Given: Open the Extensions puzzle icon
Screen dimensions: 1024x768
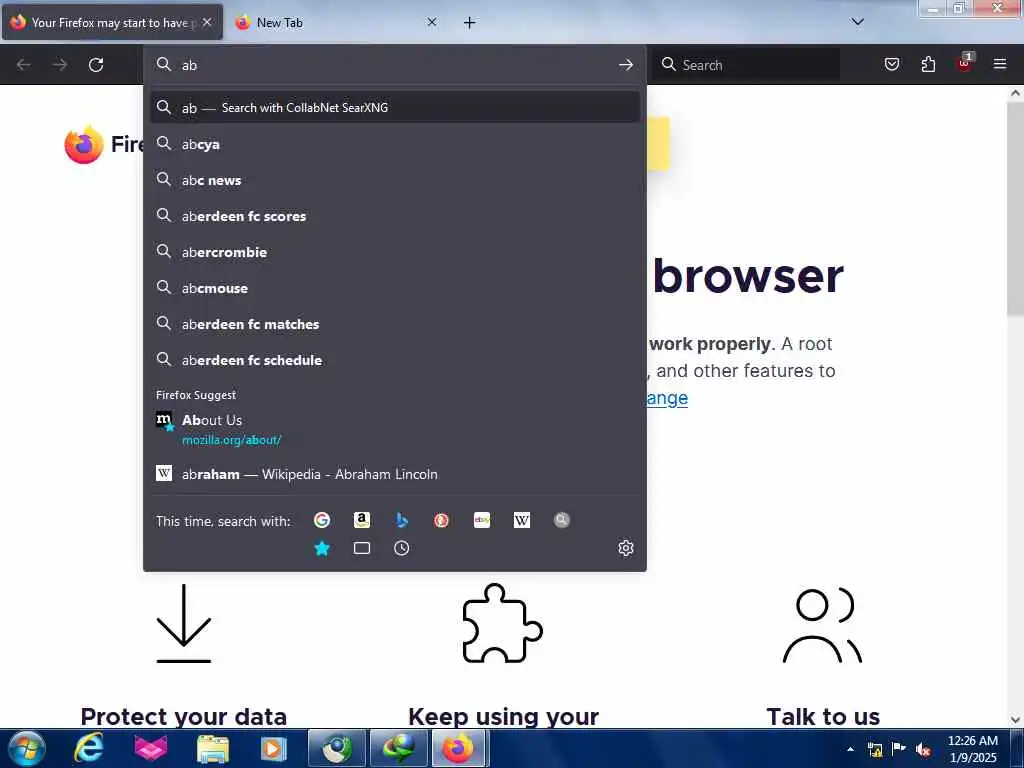Looking at the screenshot, I should click(928, 65).
